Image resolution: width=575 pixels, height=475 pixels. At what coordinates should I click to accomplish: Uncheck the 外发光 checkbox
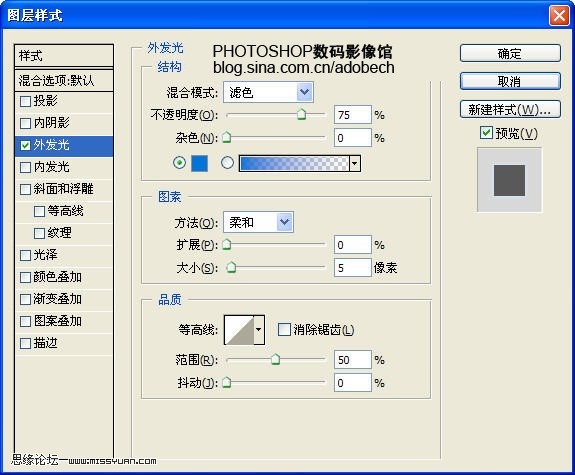point(25,146)
